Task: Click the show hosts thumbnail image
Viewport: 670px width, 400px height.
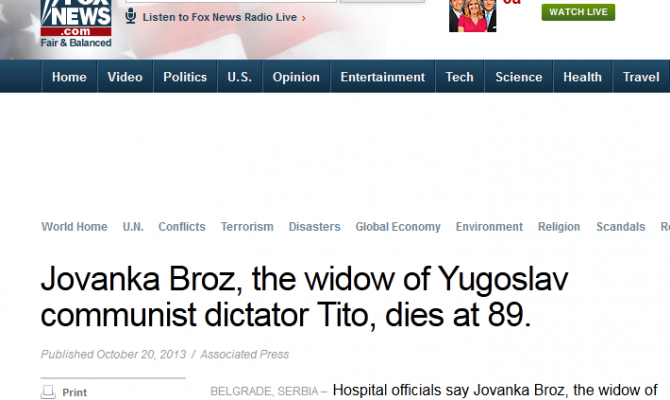Action: tap(473, 16)
